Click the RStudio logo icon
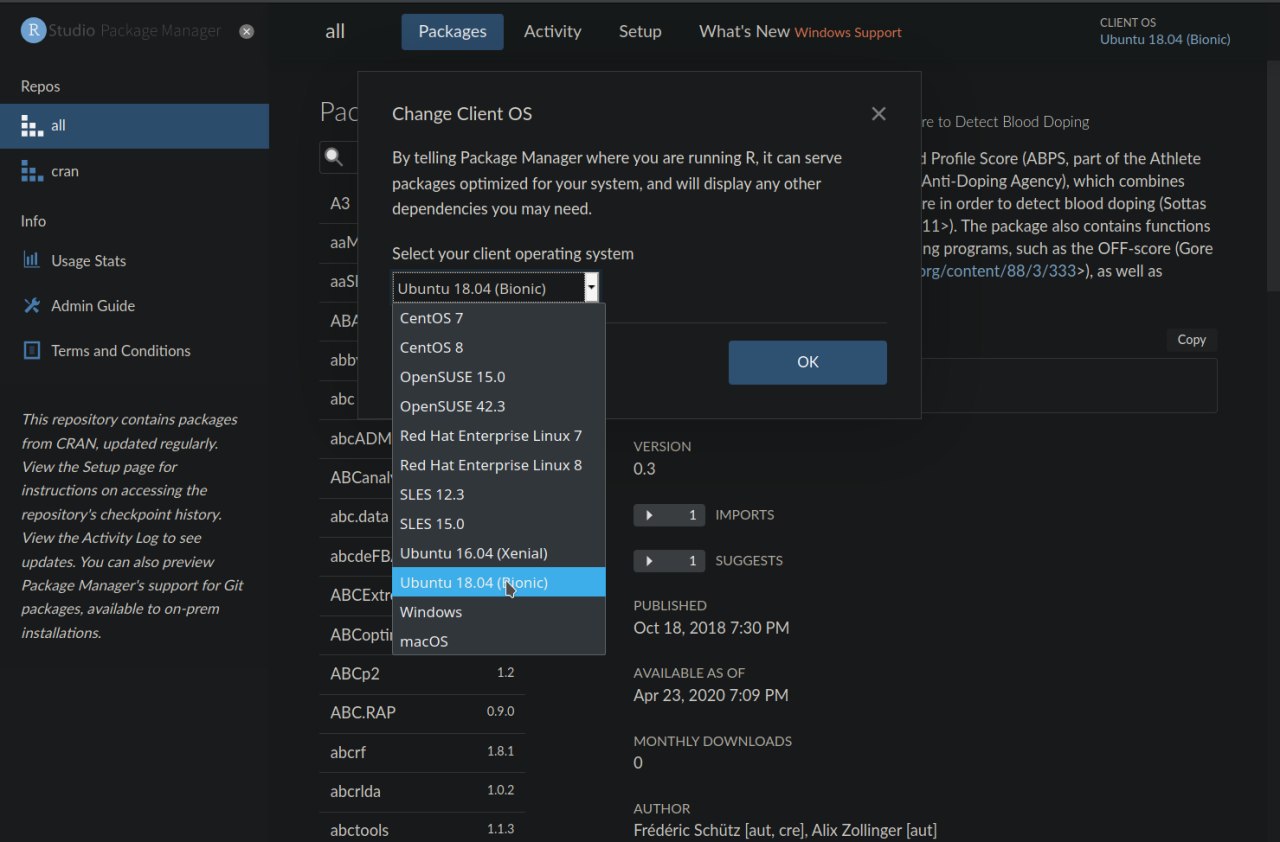The height and width of the screenshot is (842, 1280). click(33, 31)
